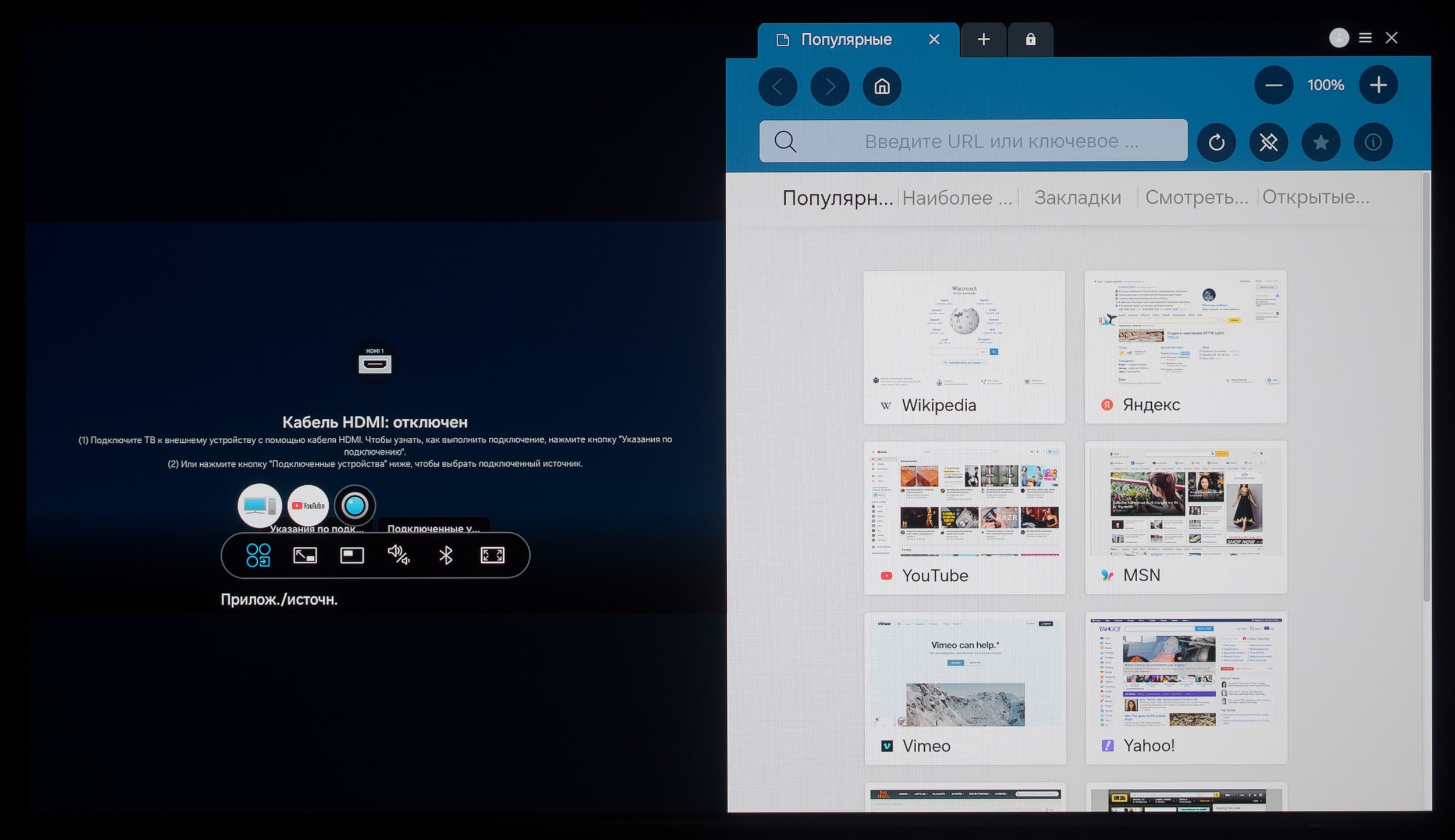Screen dimensions: 1455x840
Task: Switch to the Закладки tab
Action: coord(1077,198)
